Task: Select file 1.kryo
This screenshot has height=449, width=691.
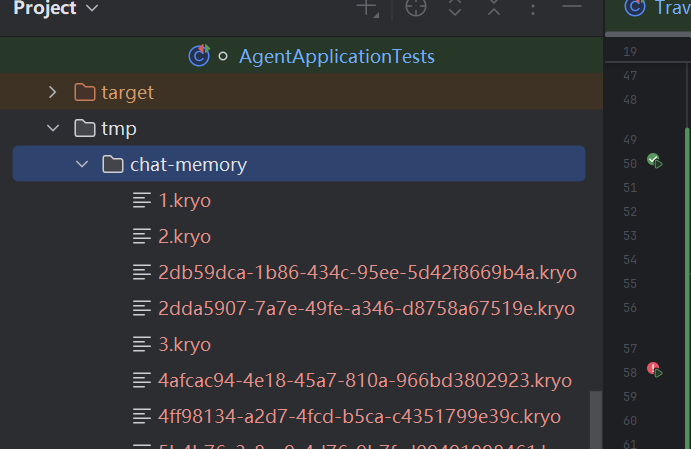Action: pyautogui.click(x=185, y=200)
